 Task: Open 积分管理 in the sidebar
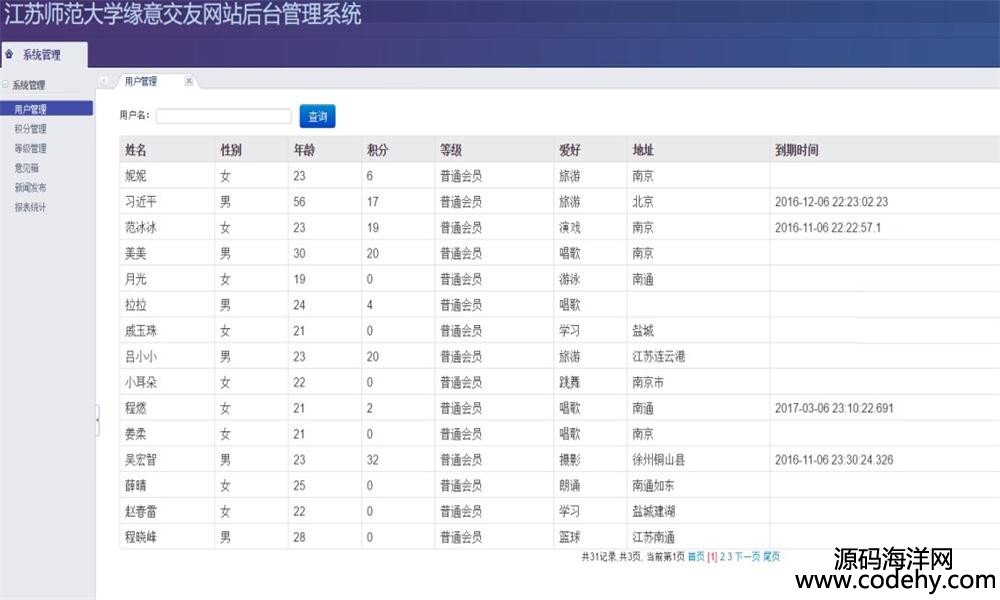(x=31, y=129)
